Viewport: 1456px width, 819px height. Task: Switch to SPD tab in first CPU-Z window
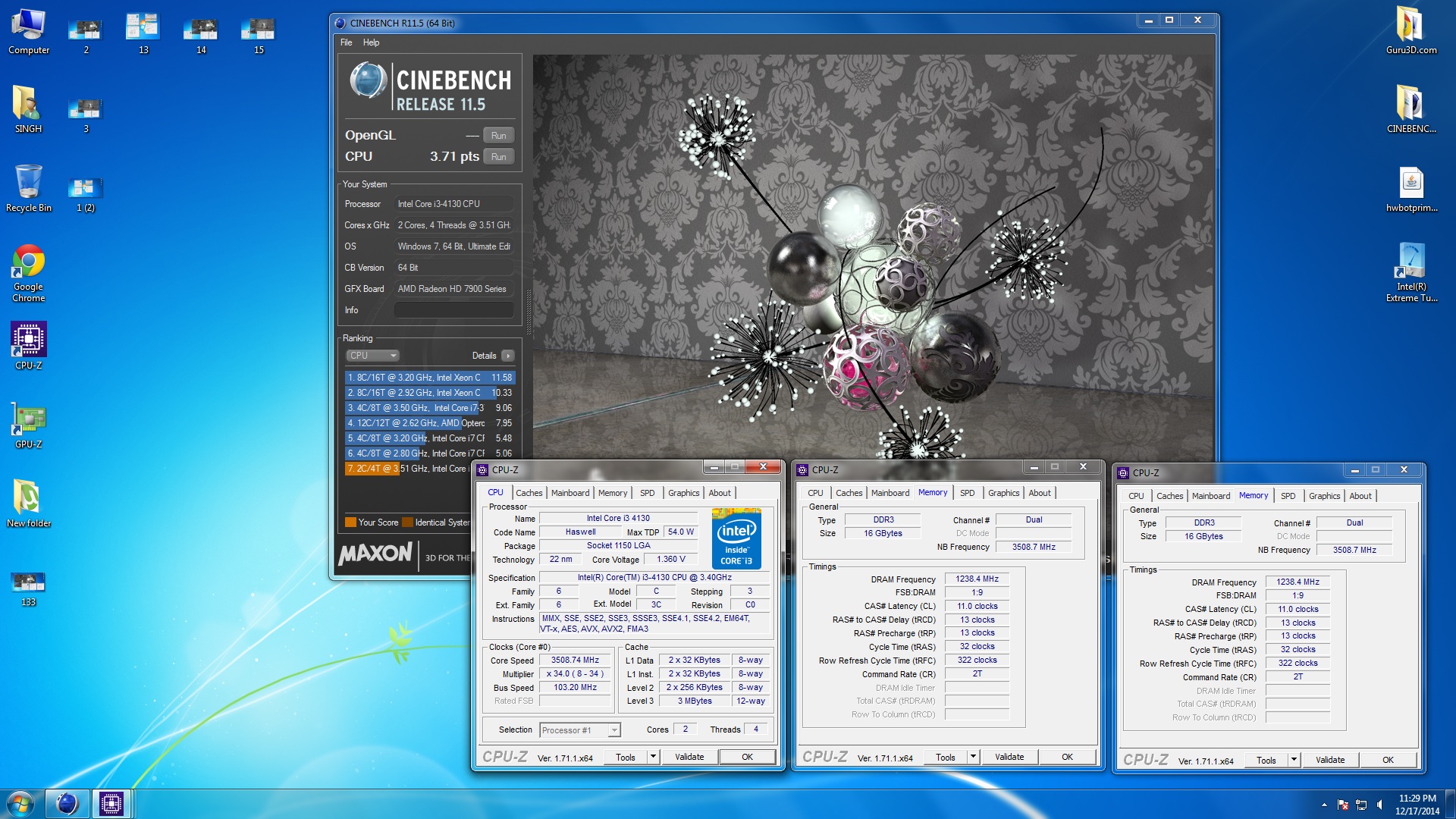[x=647, y=493]
